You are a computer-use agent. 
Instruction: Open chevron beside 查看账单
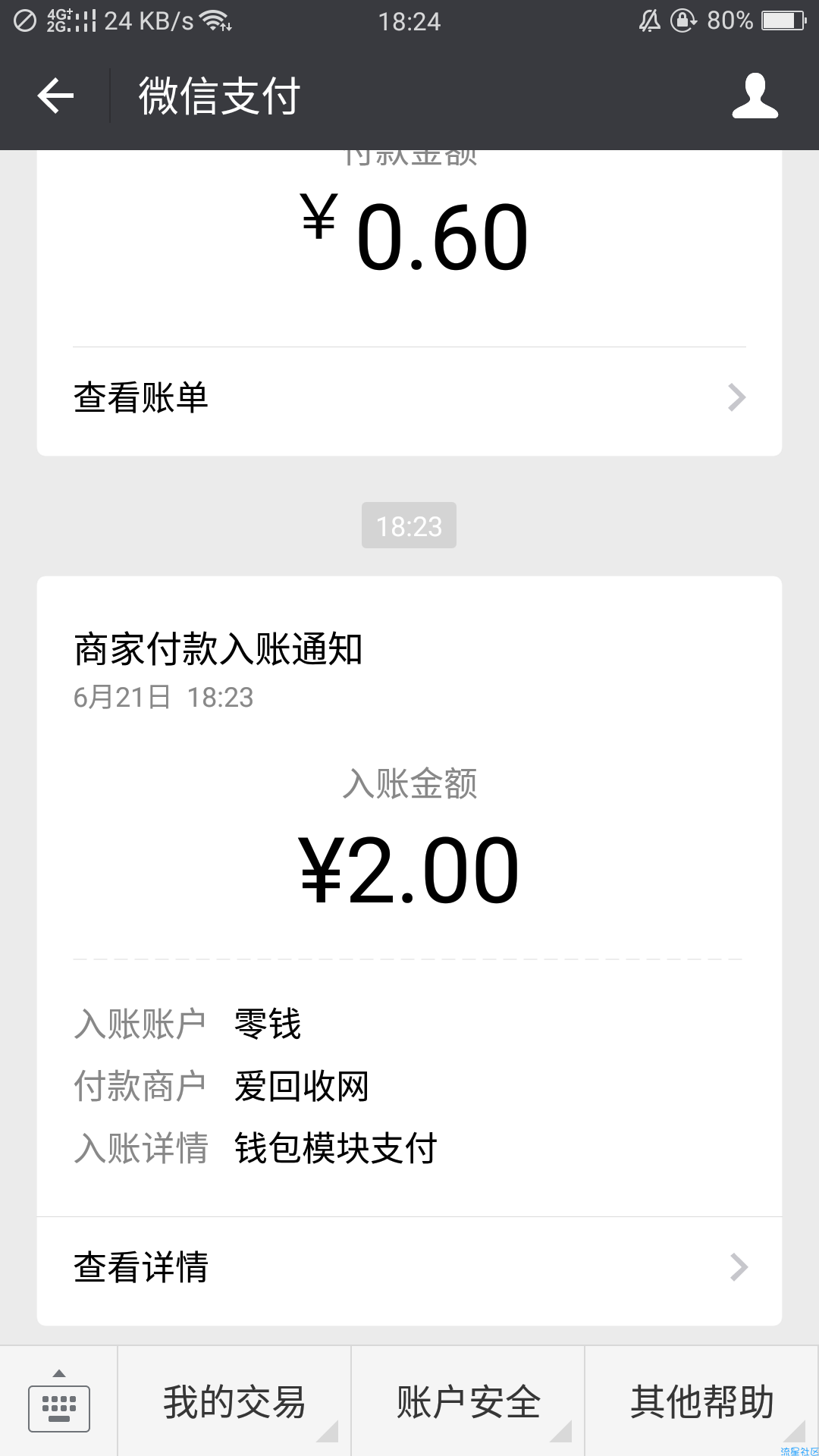(736, 397)
